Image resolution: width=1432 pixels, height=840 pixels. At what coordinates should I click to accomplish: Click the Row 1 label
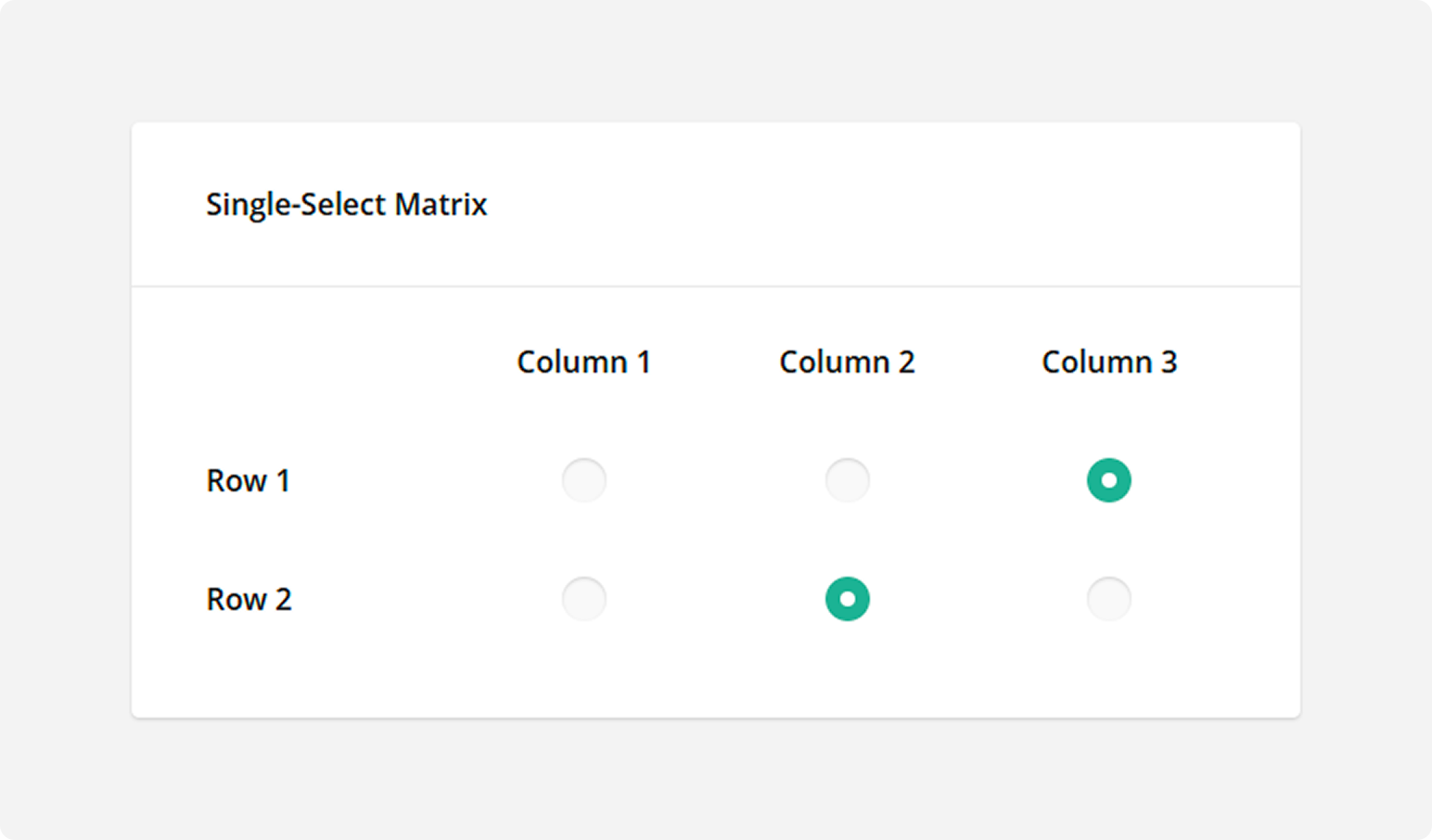(x=248, y=479)
